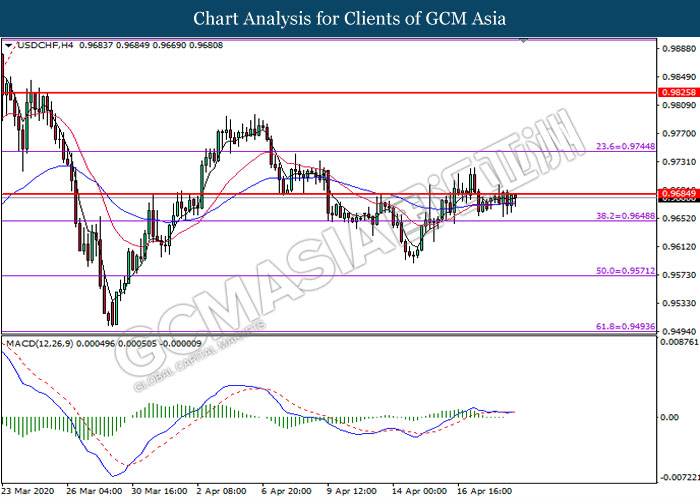Click the 0.96120 price scale value
The height and width of the screenshot is (500, 700).
point(679,246)
